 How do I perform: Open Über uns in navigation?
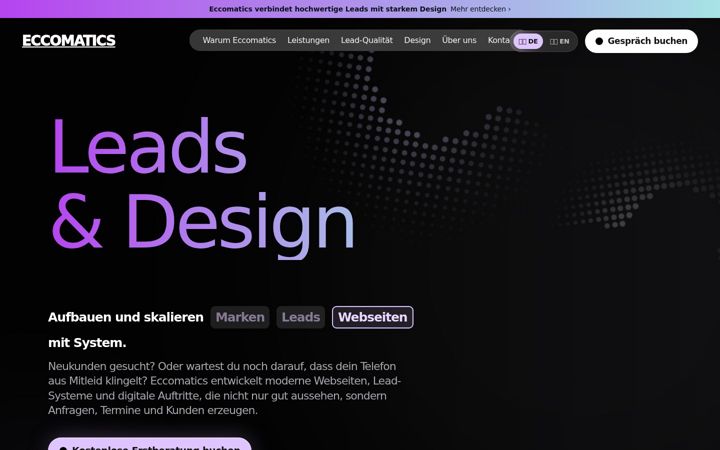click(459, 40)
